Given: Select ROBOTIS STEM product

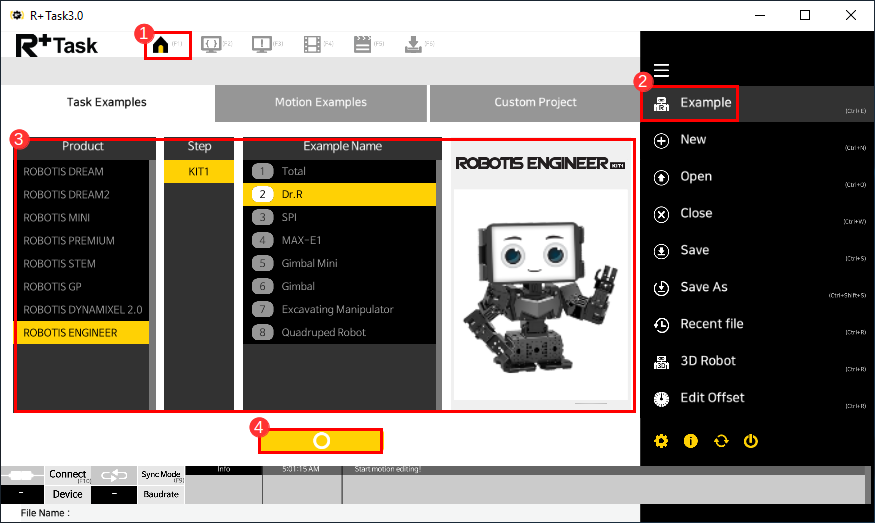Looking at the screenshot, I should click(x=82, y=263).
